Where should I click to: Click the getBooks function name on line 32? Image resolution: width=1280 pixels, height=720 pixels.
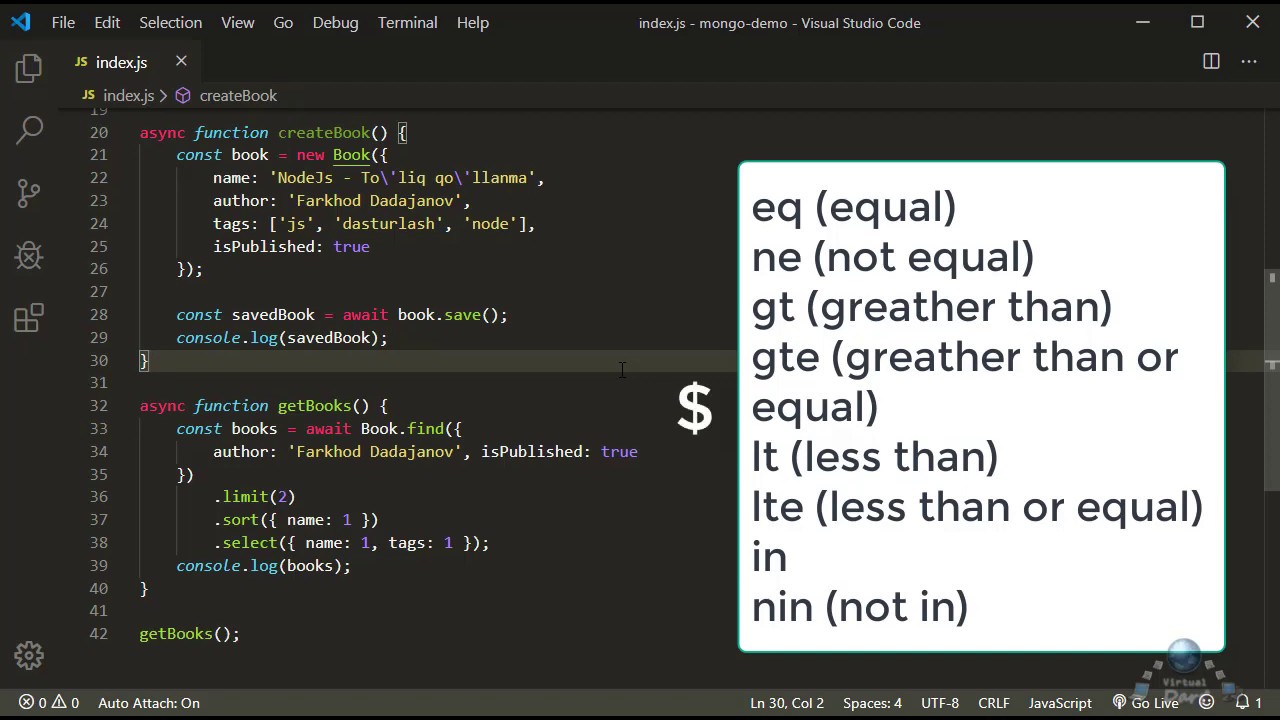314,406
